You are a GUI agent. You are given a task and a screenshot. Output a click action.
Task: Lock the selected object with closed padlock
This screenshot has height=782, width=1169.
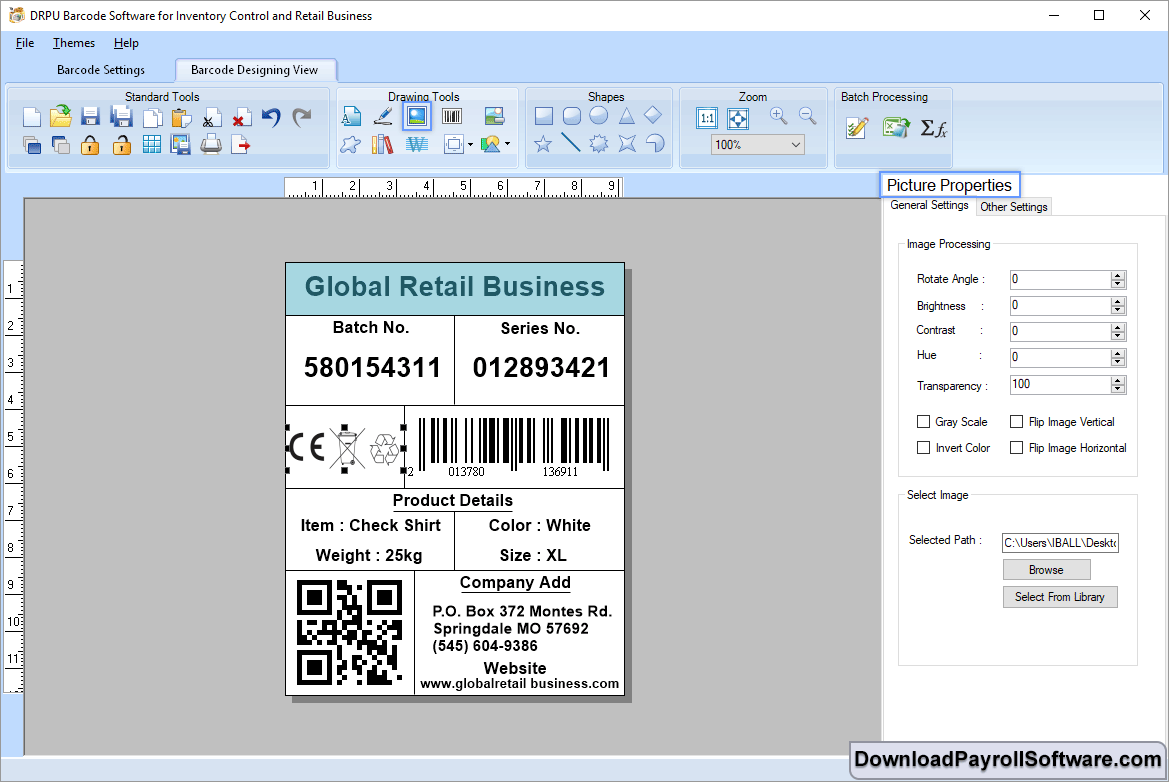(x=90, y=145)
